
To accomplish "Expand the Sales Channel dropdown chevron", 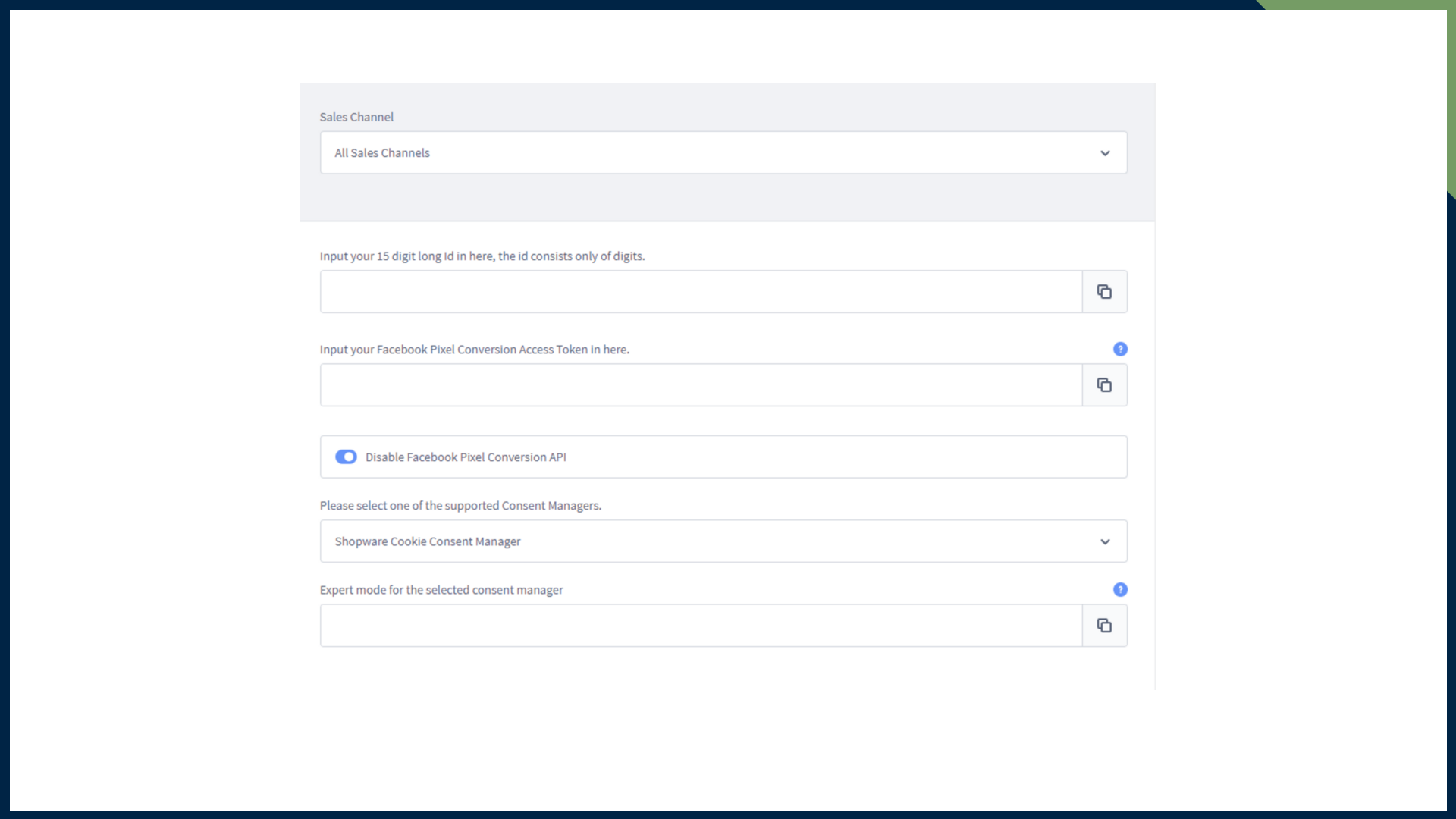I will [1105, 153].
